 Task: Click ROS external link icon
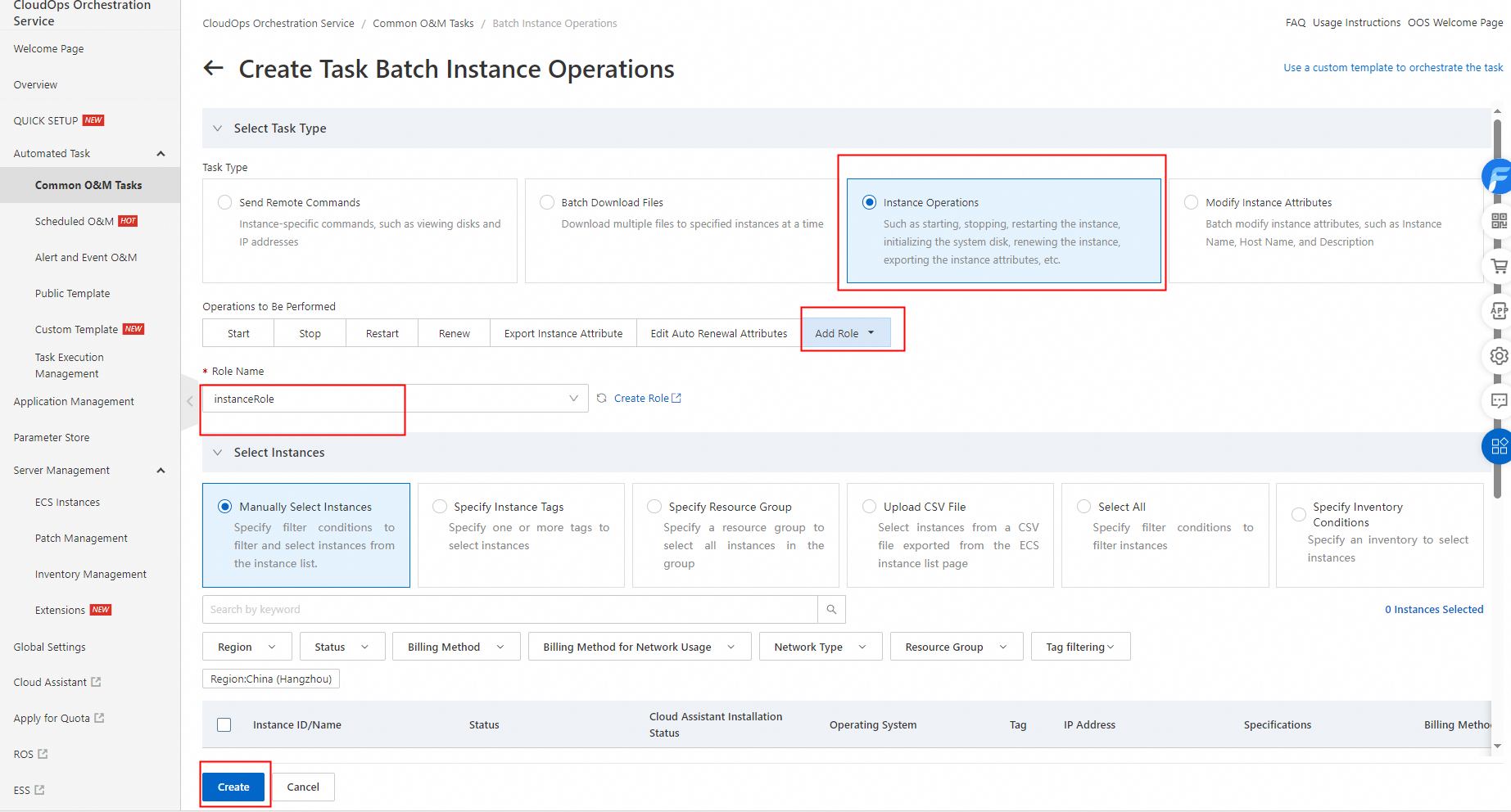tap(43, 754)
